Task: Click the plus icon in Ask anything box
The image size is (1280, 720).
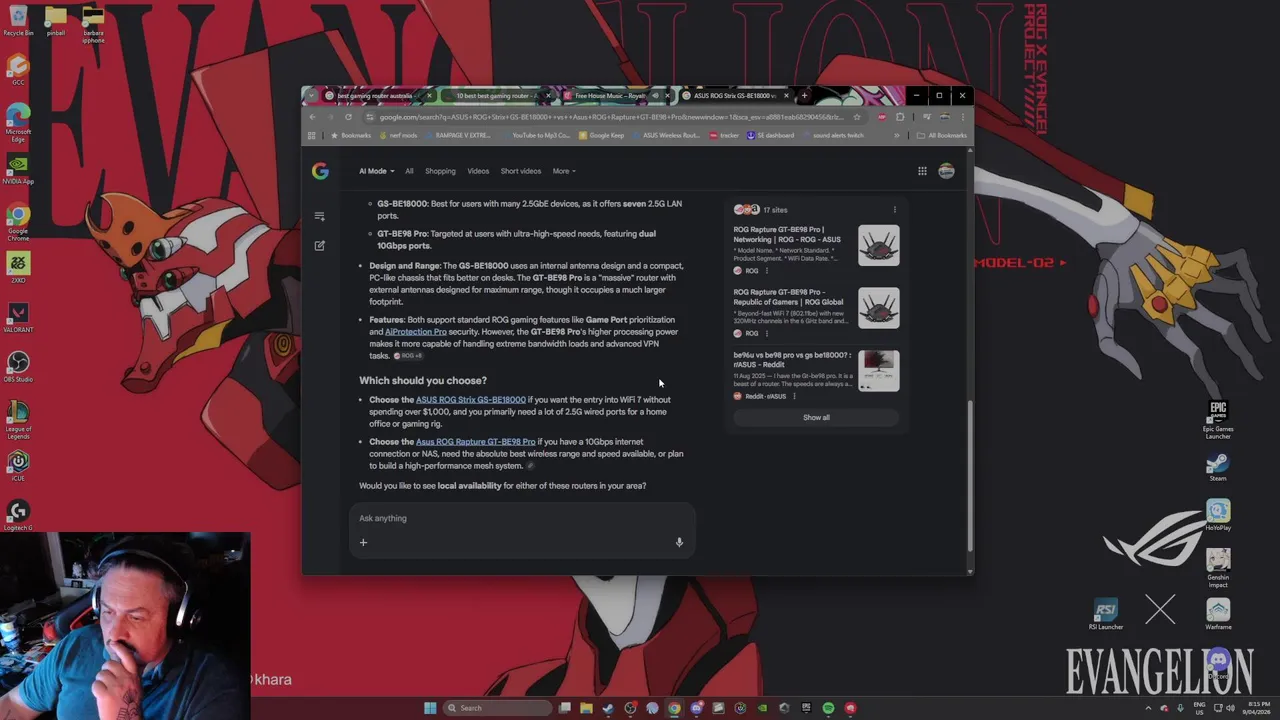Action: [x=363, y=542]
